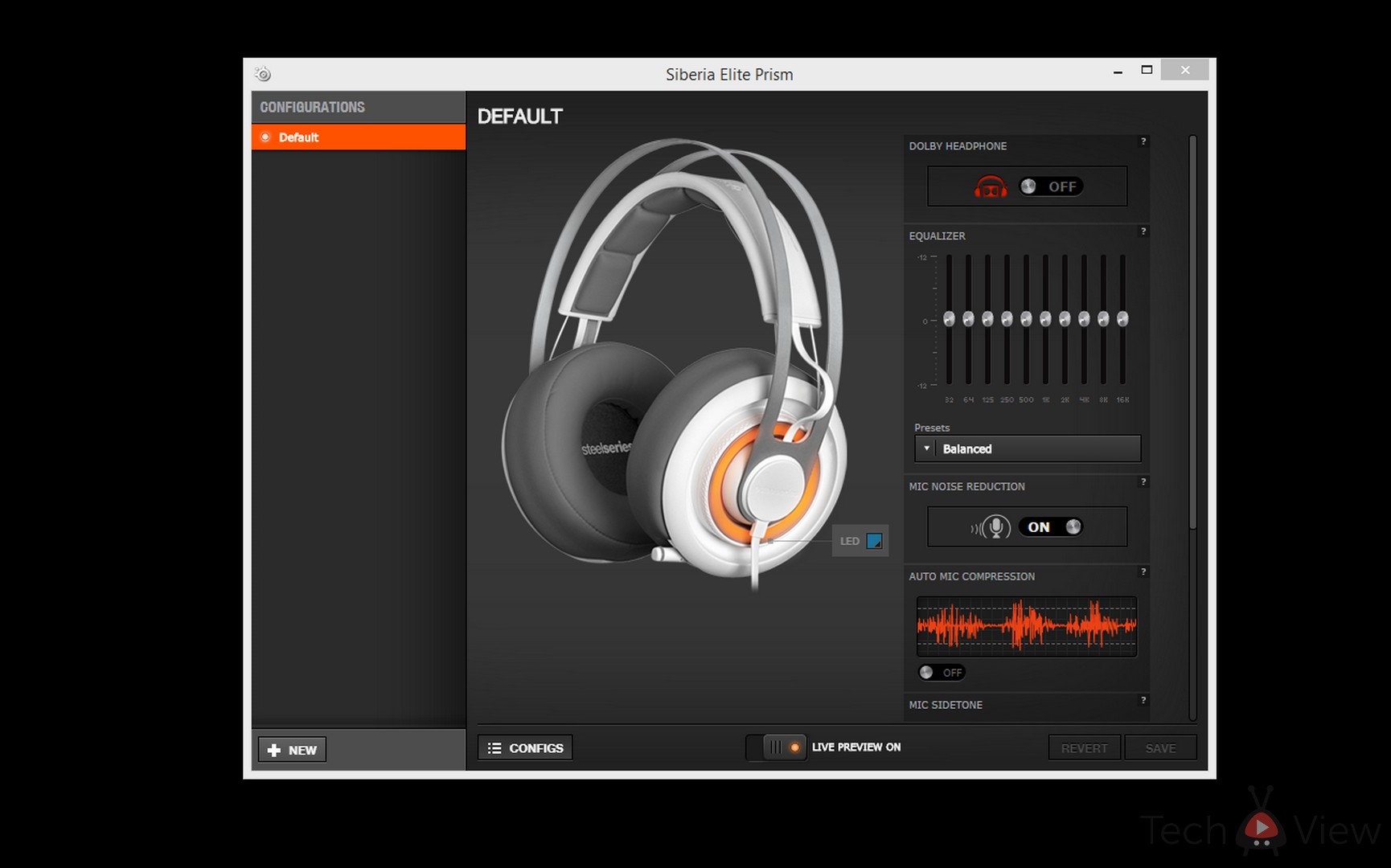
Task: Click the LIVE PREVIEW ON label
Action: (x=856, y=747)
